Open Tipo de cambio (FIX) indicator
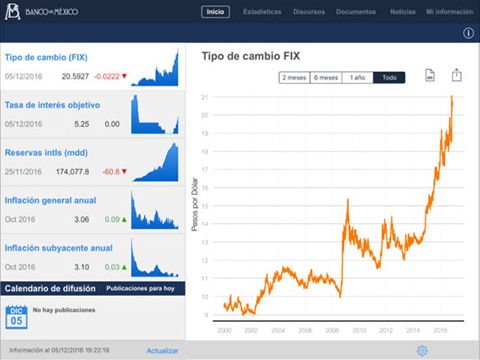This screenshot has height=360, width=480. 93,67
